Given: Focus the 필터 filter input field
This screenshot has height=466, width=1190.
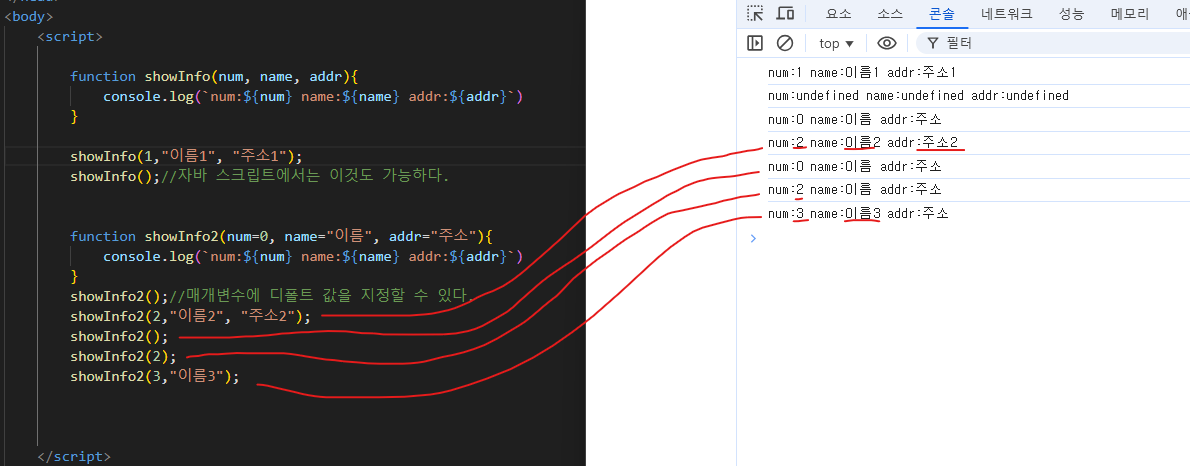Looking at the screenshot, I should click(1055, 43).
